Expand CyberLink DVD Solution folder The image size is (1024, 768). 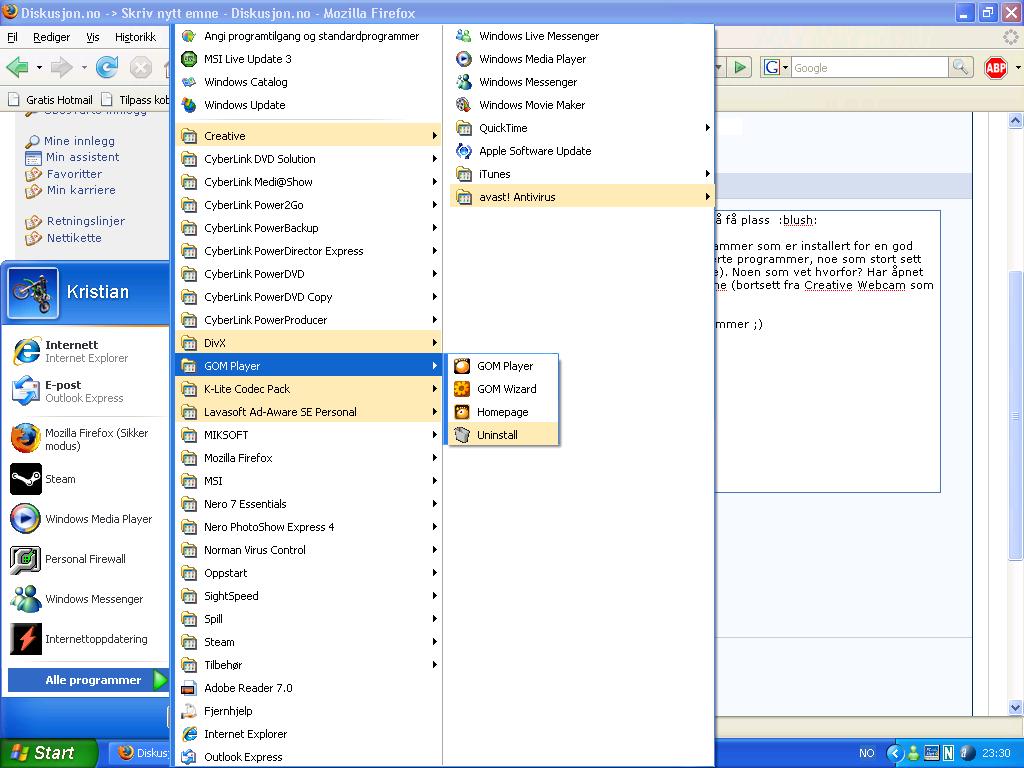pos(308,159)
